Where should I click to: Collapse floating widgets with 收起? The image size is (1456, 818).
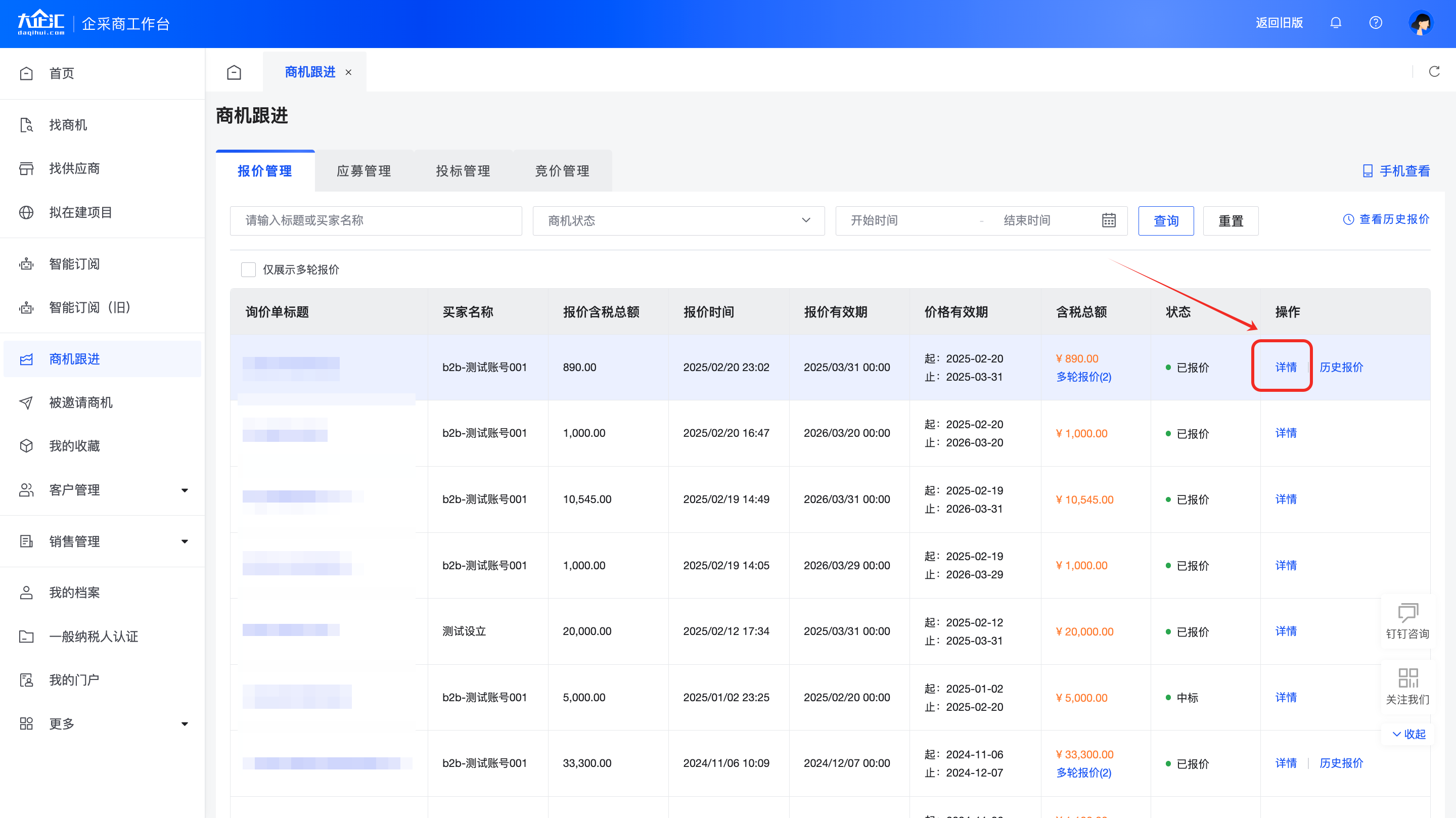click(1408, 734)
